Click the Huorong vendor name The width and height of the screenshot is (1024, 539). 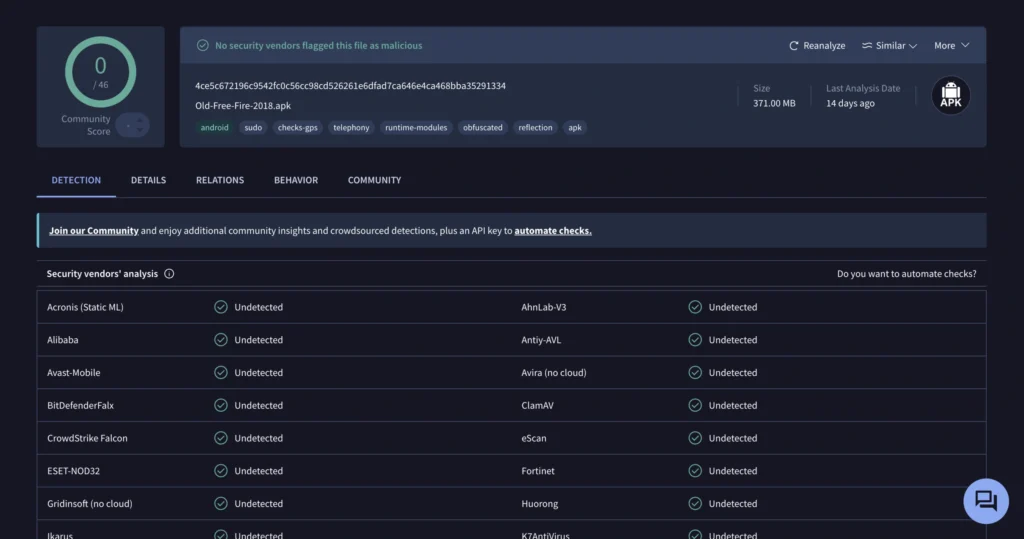coord(539,503)
